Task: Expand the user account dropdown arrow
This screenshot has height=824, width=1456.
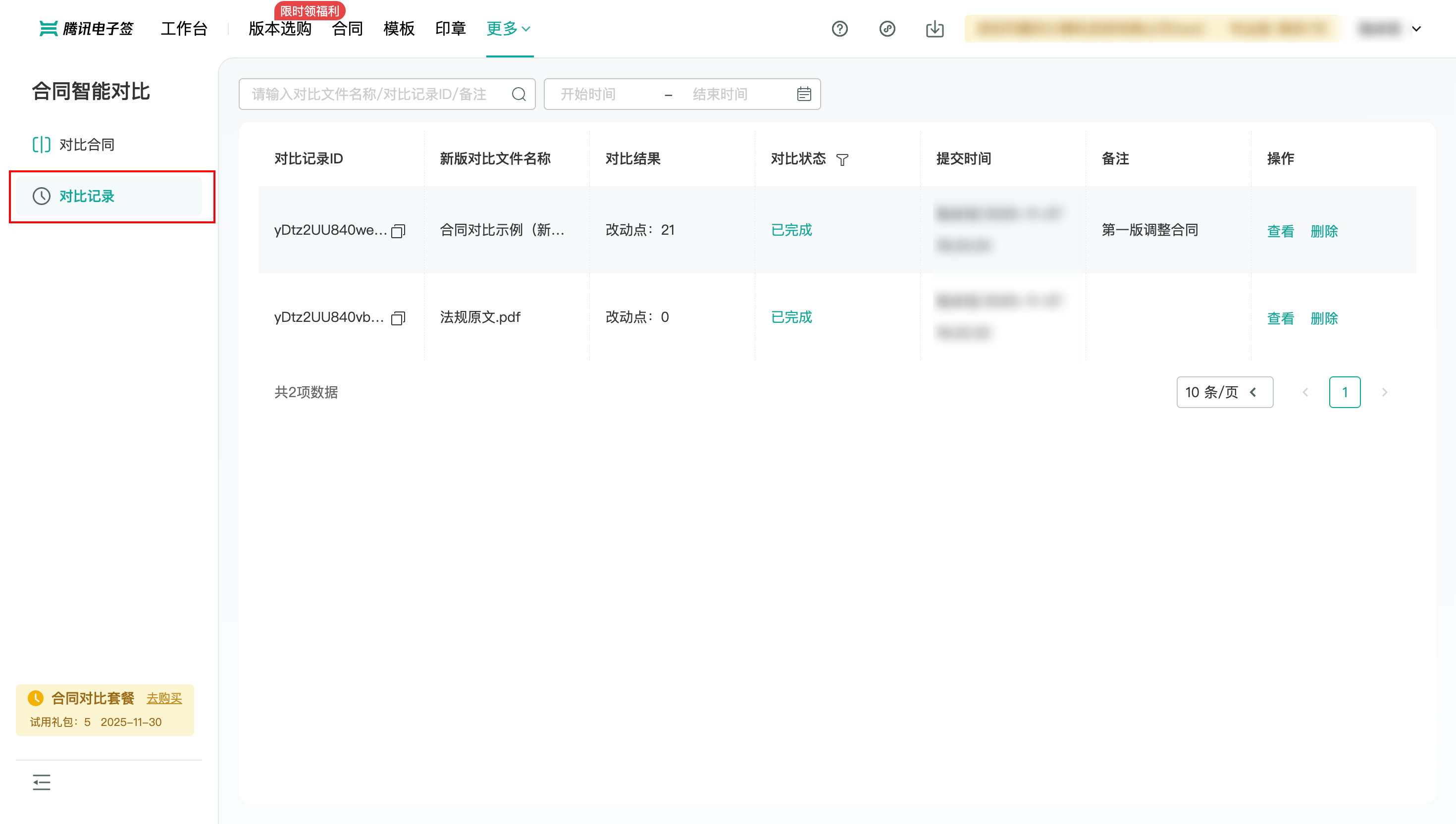Action: [1416, 29]
